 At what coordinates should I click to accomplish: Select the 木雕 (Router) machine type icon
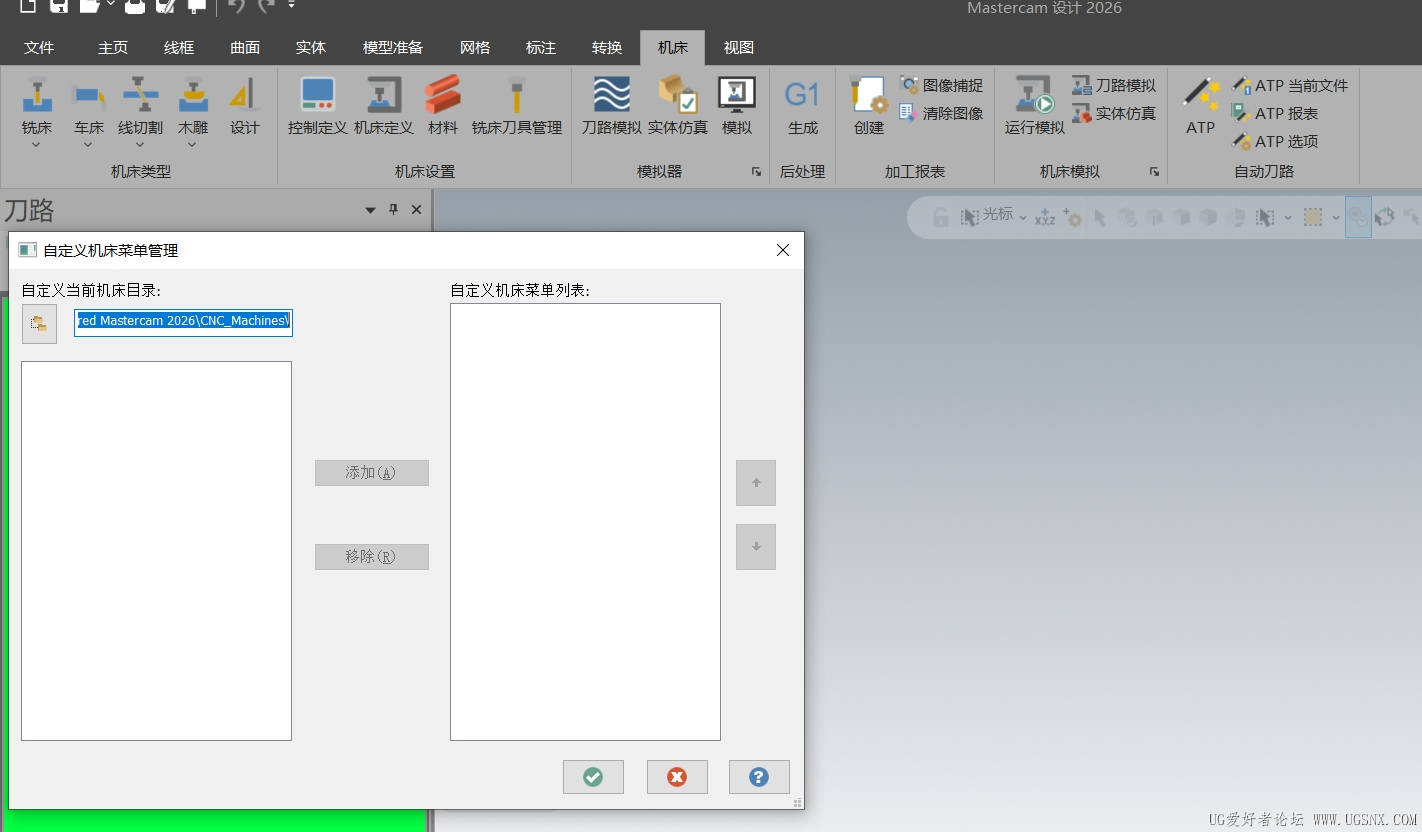193,96
